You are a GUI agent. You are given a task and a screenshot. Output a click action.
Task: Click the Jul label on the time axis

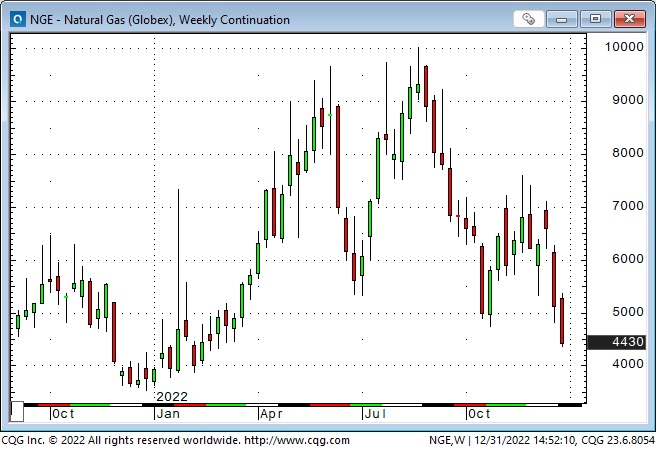(375, 414)
